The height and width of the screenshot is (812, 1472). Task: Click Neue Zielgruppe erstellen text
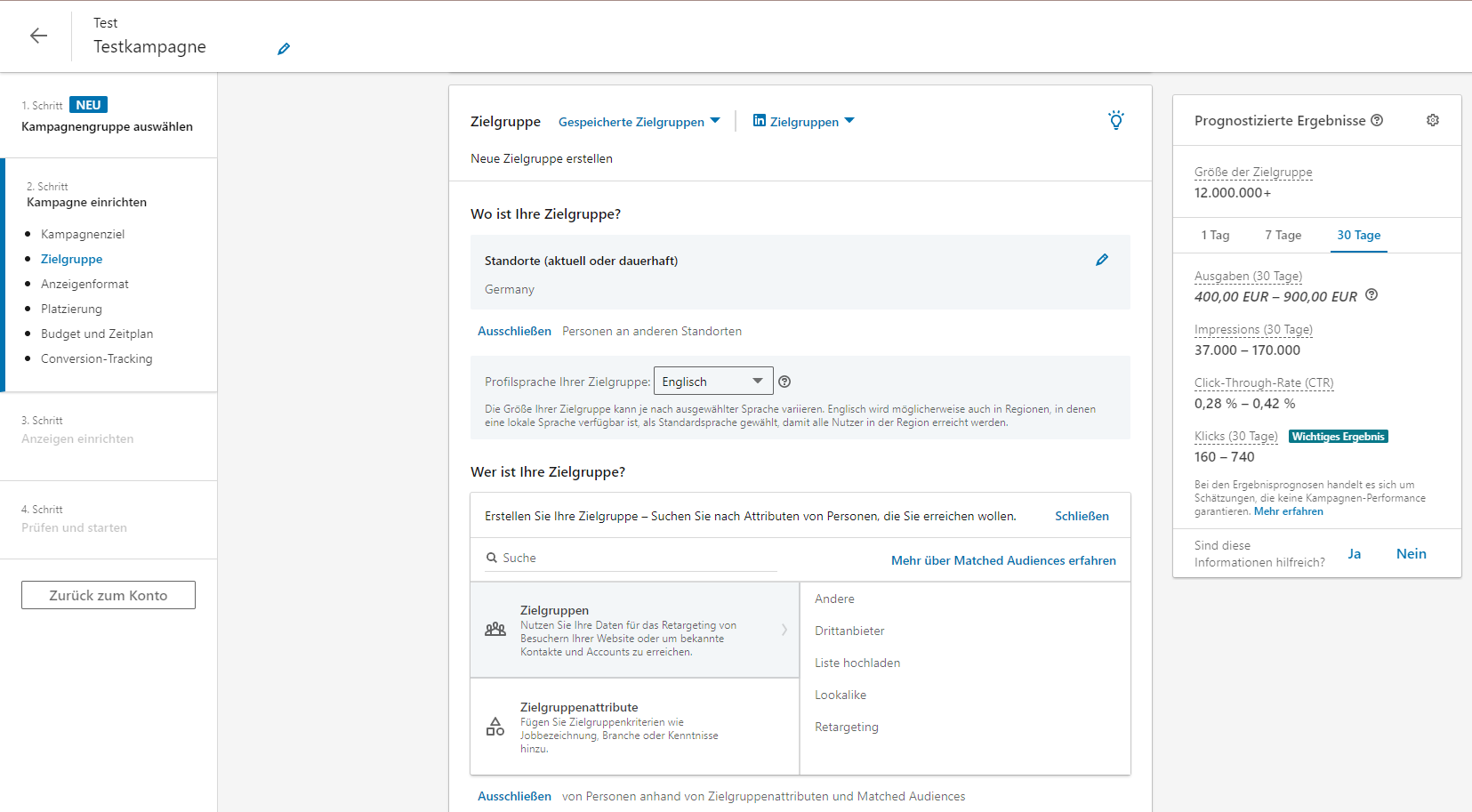tap(541, 158)
